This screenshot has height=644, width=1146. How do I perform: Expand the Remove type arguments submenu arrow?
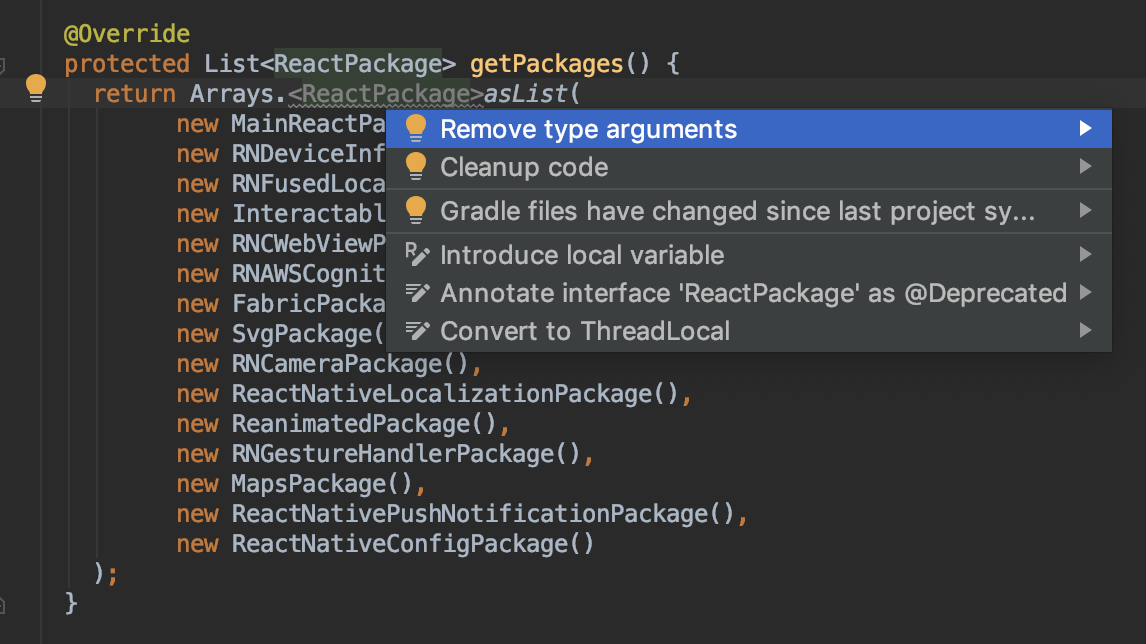coord(1085,129)
